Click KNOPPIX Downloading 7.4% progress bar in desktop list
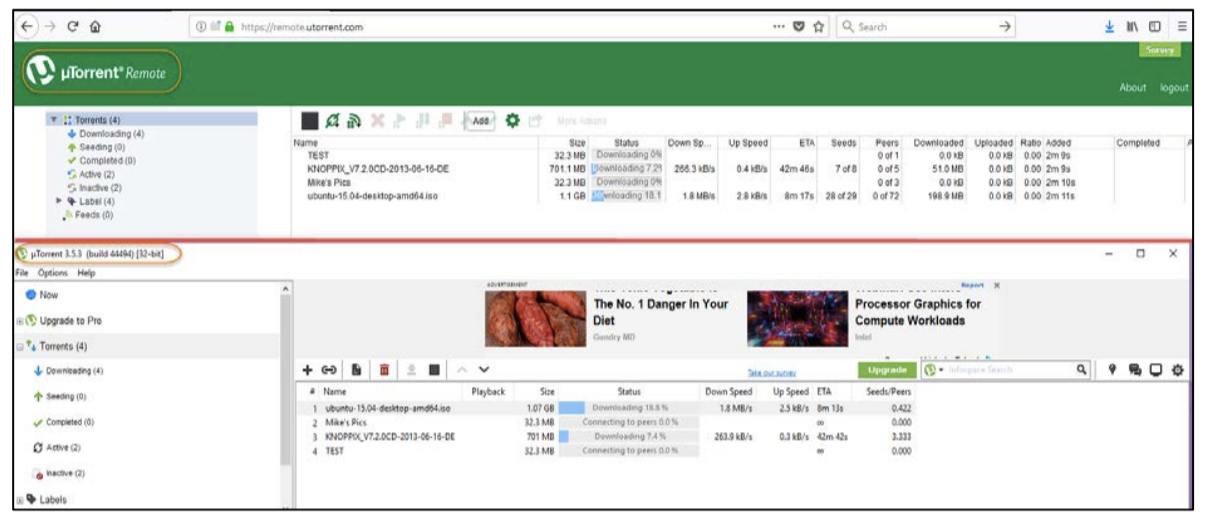1208x524 pixels. pyautogui.click(x=629, y=437)
